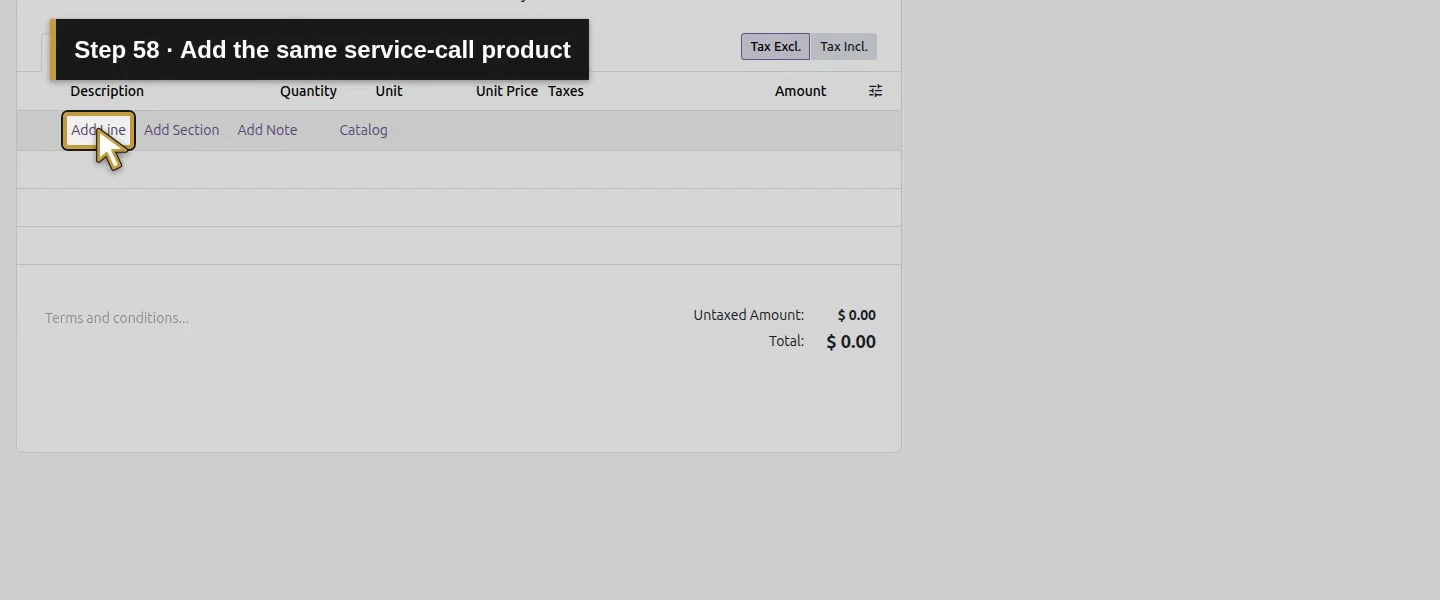Click Add Section in order lines
The image size is (1440, 600).
click(x=181, y=130)
